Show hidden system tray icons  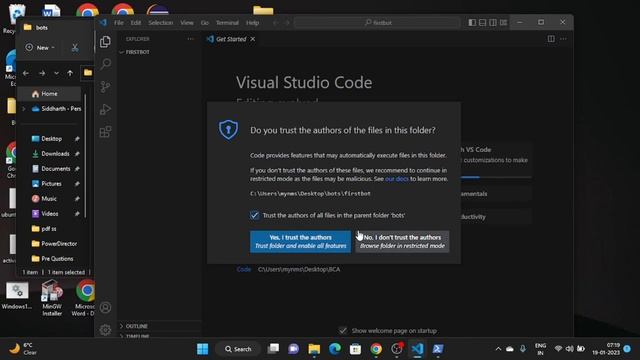tap(498, 349)
